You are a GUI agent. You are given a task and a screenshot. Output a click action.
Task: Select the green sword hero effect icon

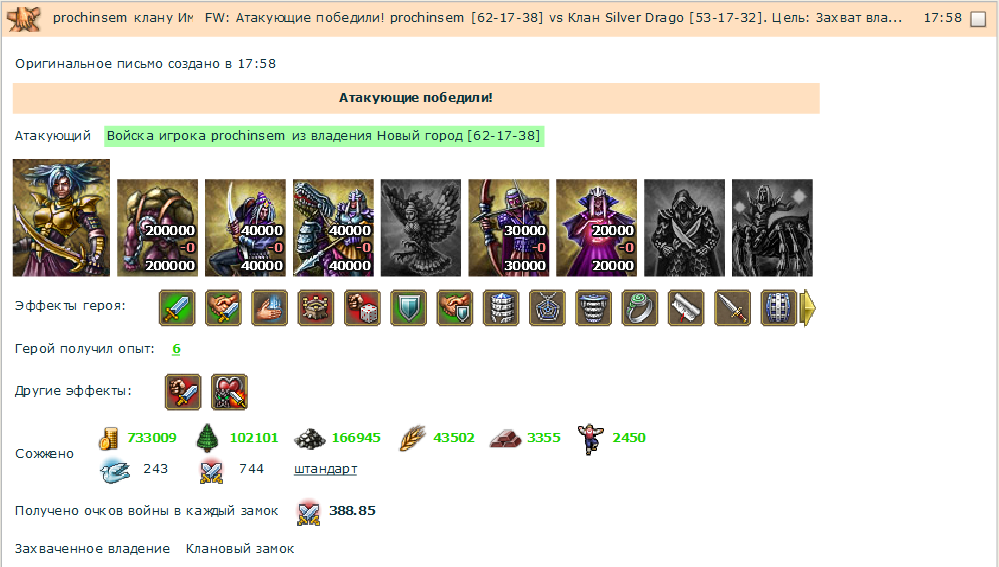(x=177, y=308)
